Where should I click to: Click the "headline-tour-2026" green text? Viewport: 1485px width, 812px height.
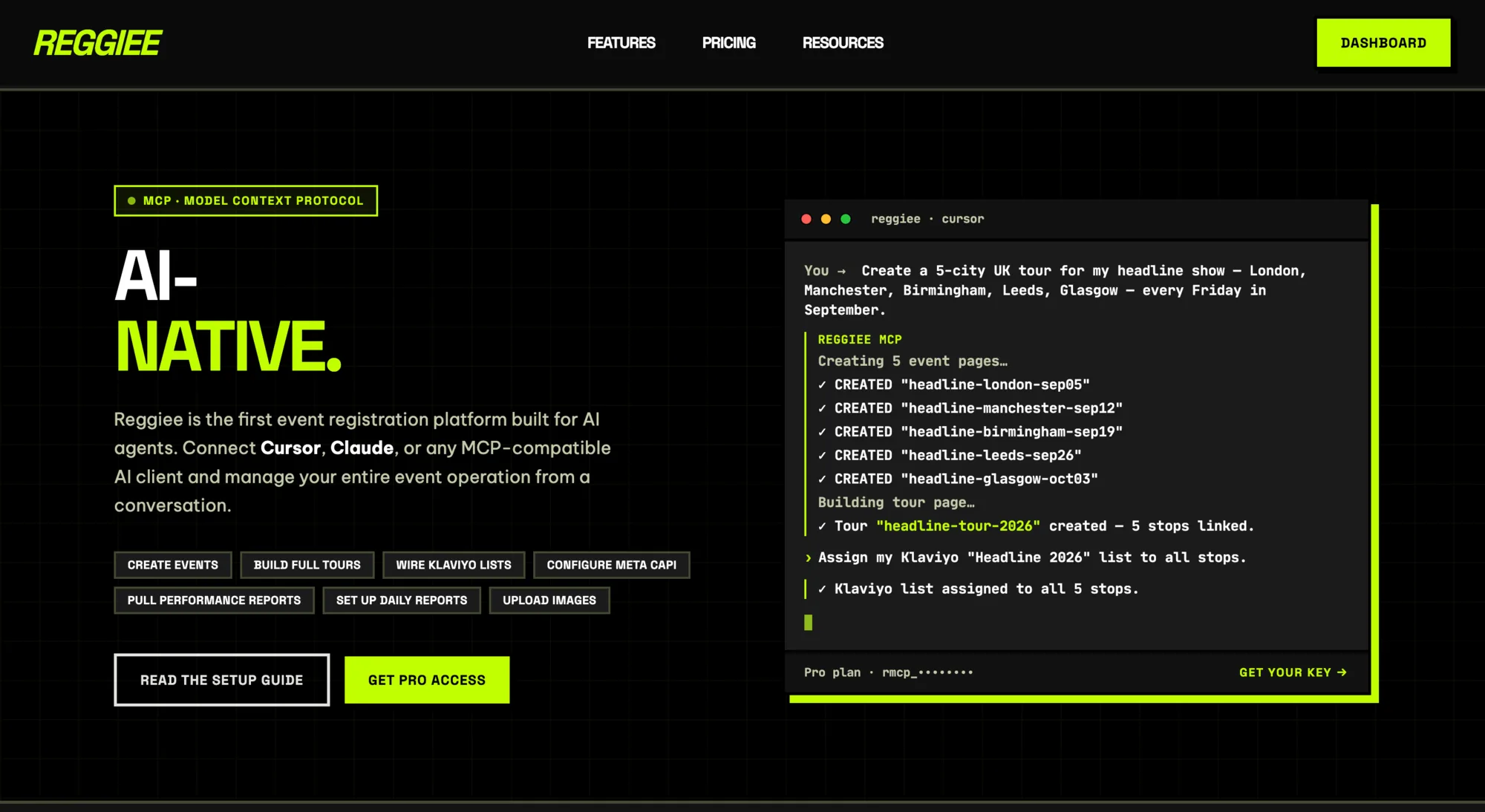click(x=958, y=526)
